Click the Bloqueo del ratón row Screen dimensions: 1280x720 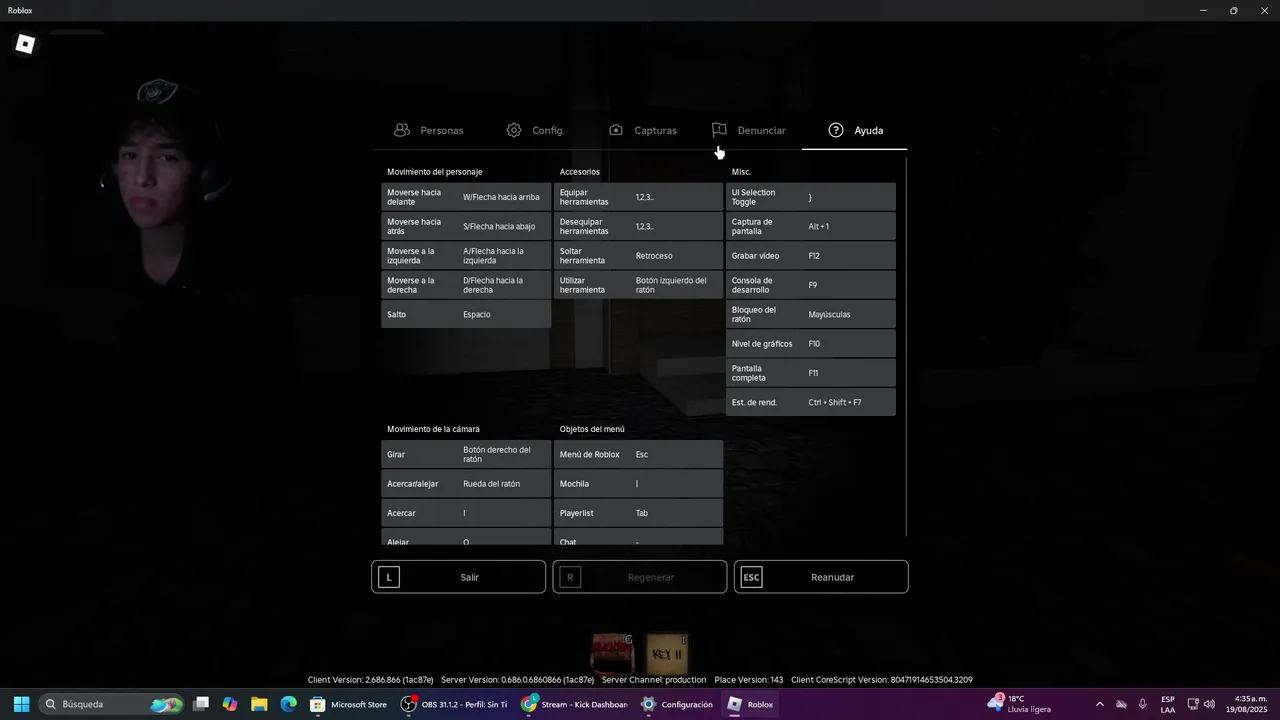811,314
